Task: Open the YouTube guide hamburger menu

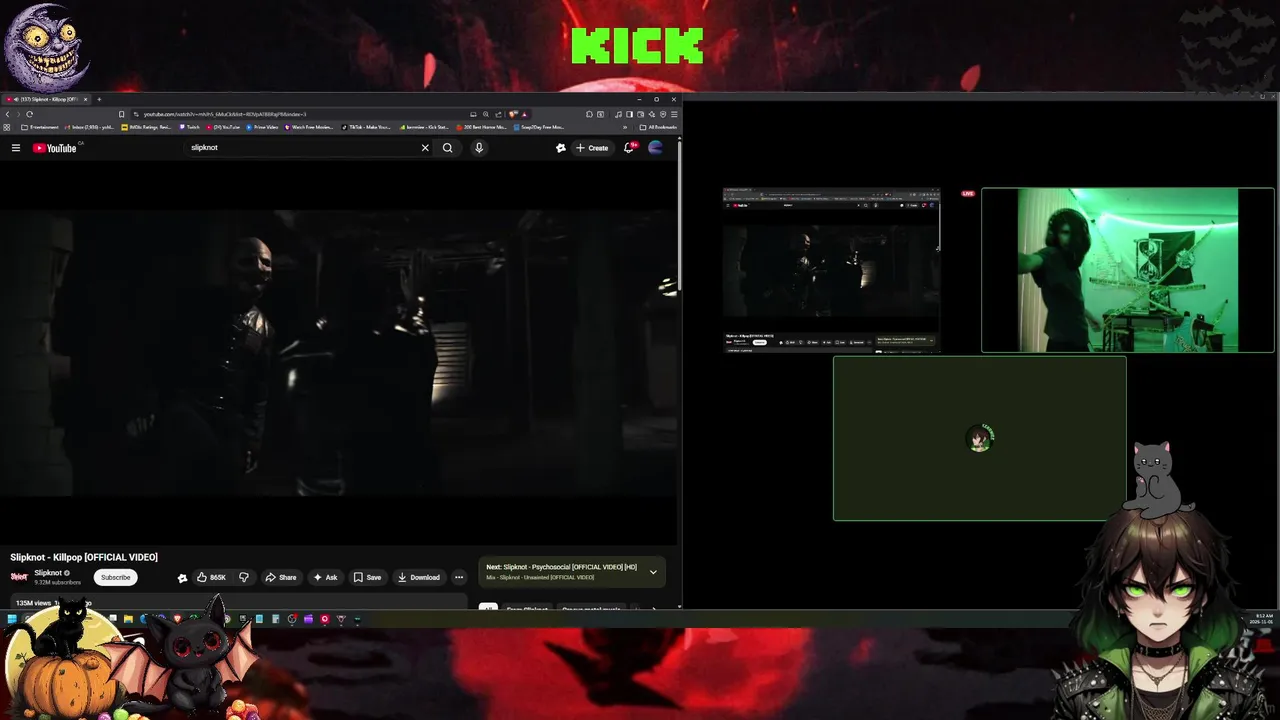Action: click(x=15, y=148)
